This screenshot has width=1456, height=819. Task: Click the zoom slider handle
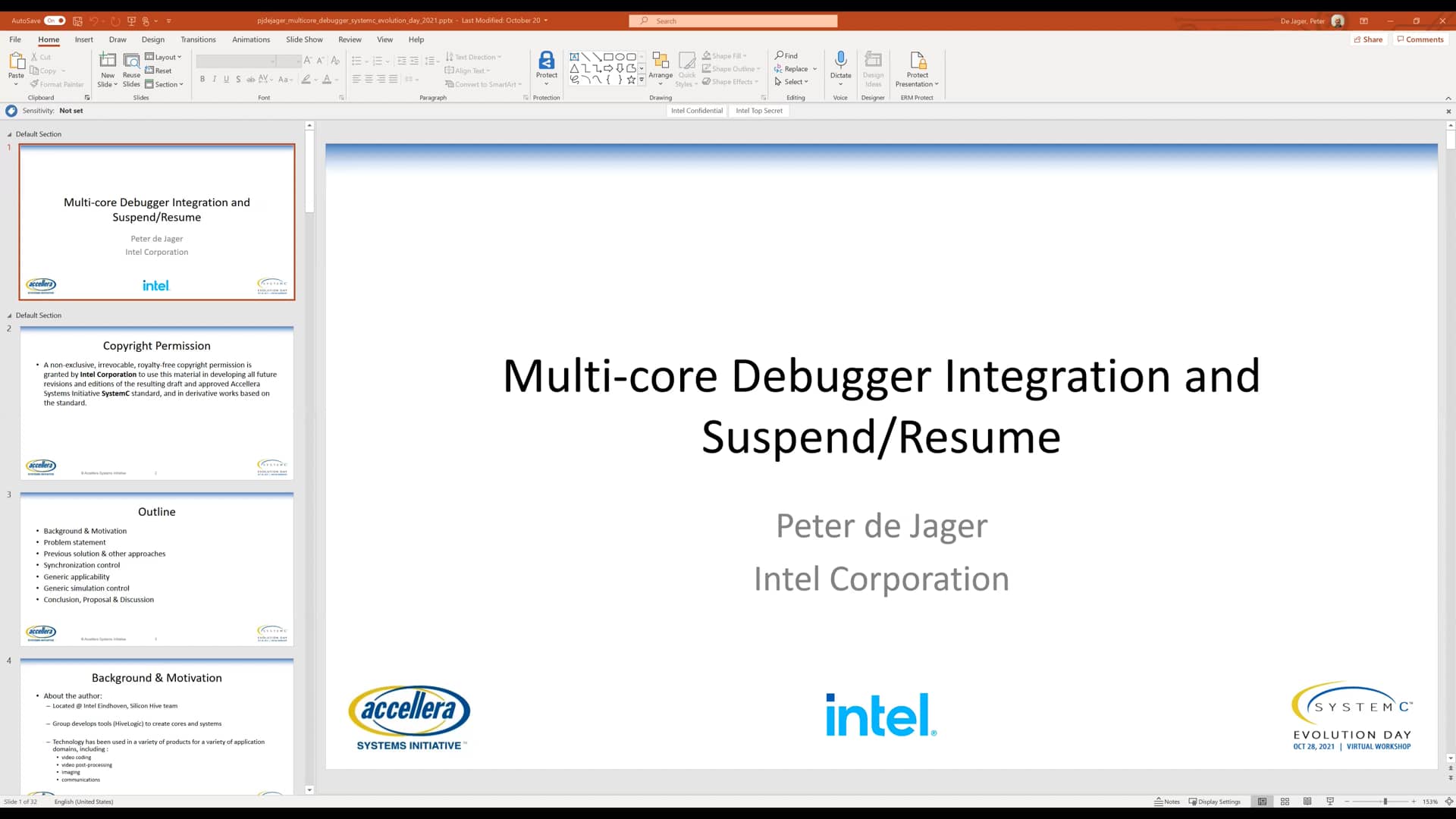pyautogui.click(x=1385, y=802)
